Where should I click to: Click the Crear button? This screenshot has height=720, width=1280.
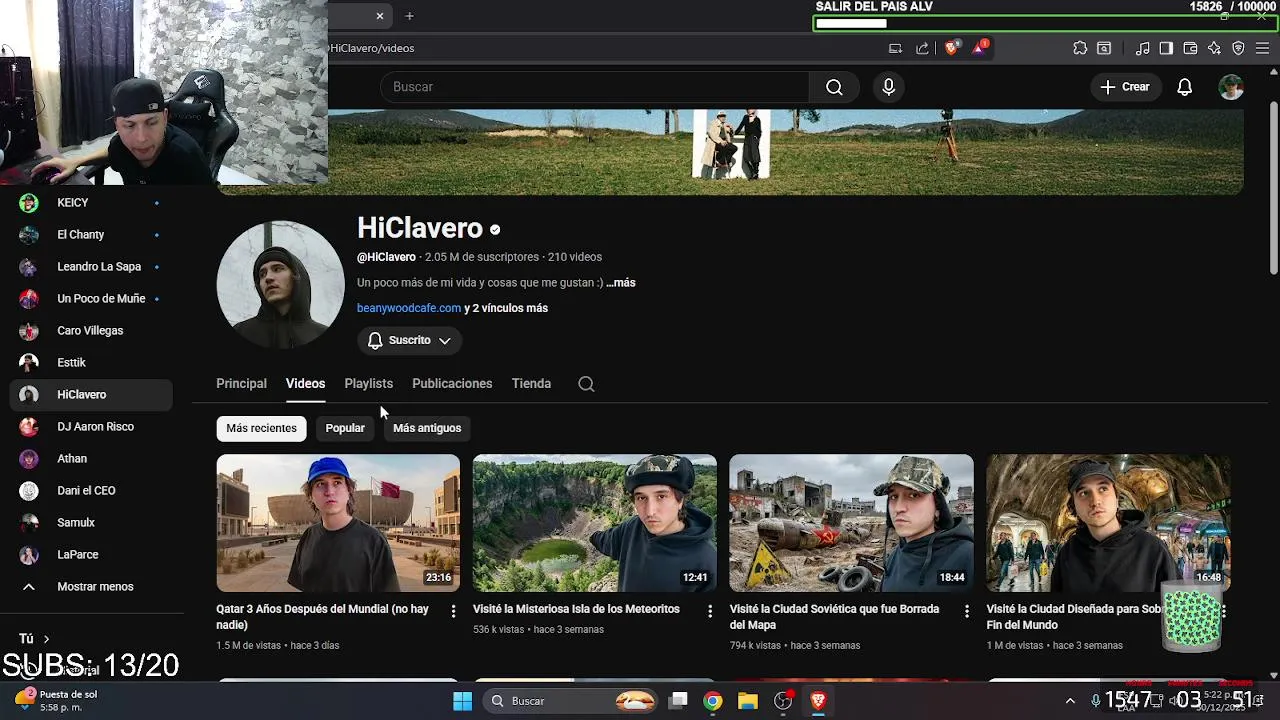1126,87
